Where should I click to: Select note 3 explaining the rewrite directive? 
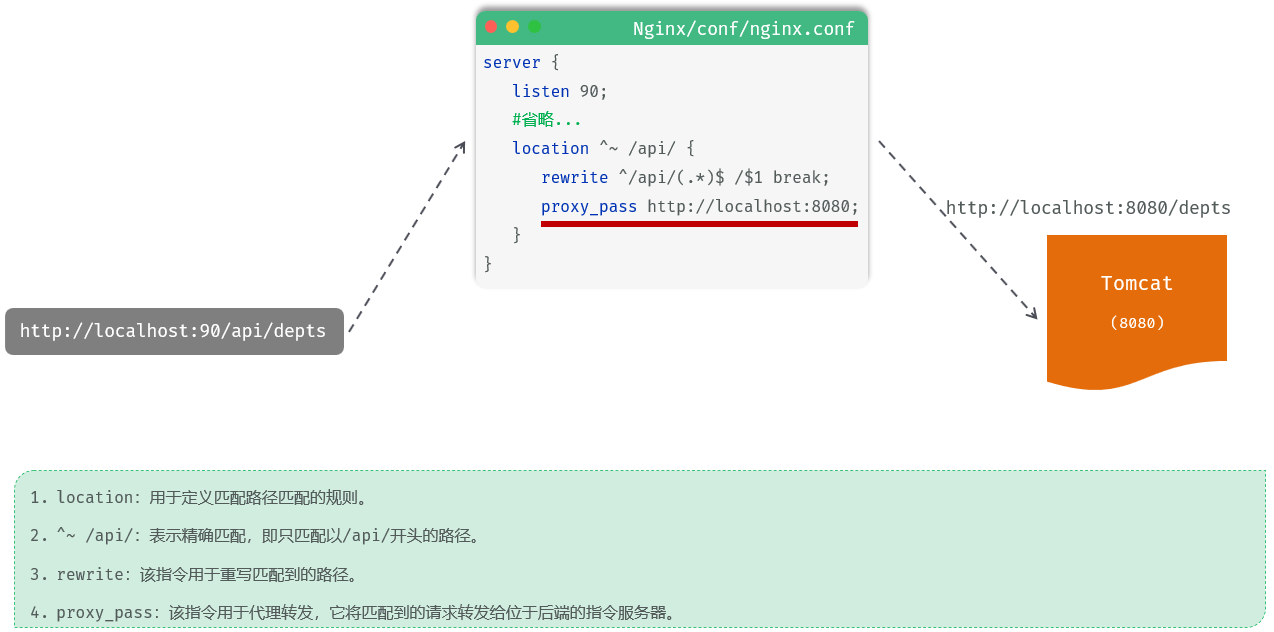[194, 575]
